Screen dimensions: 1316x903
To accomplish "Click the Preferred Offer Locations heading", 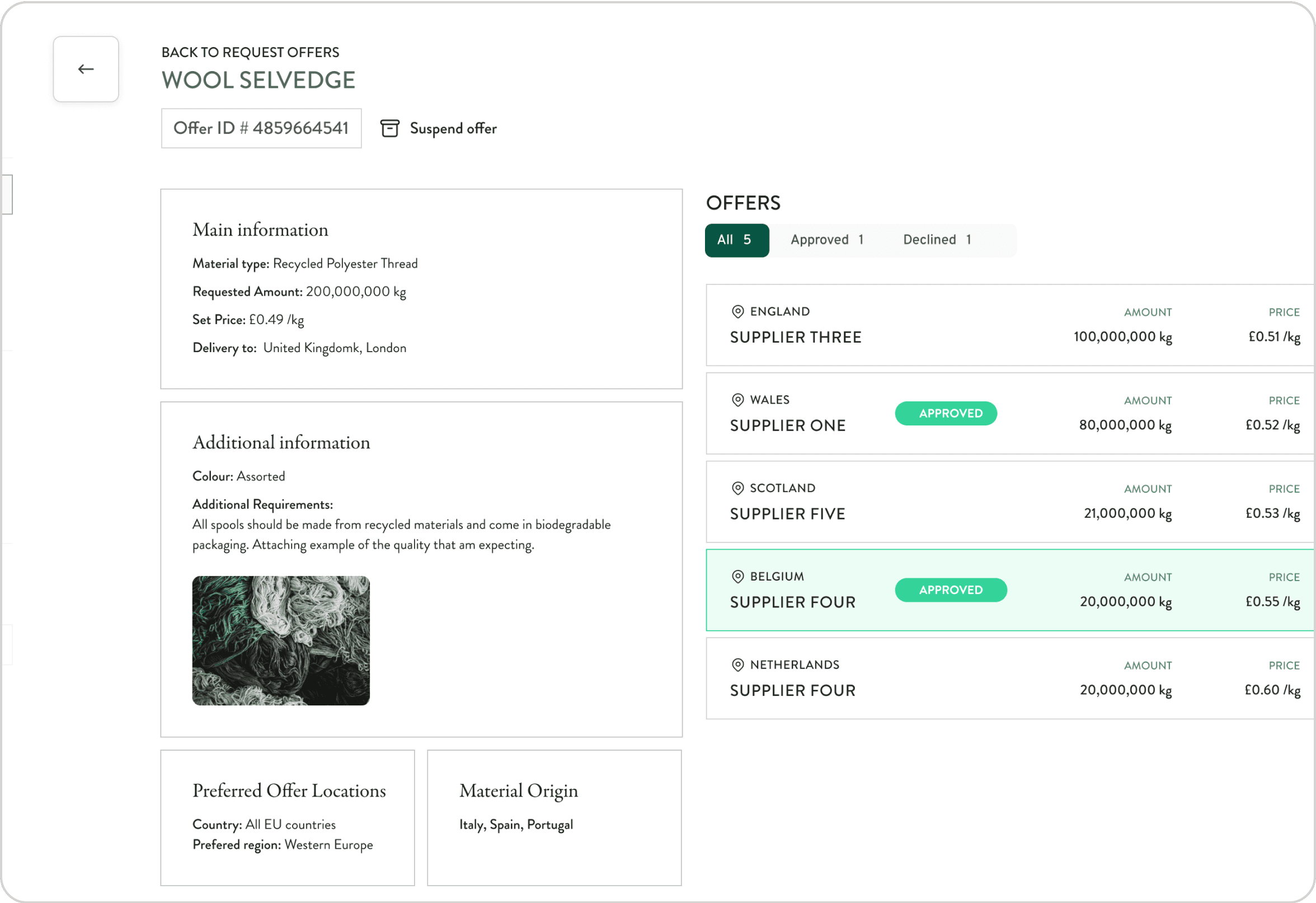I will click(x=289, y=791).
